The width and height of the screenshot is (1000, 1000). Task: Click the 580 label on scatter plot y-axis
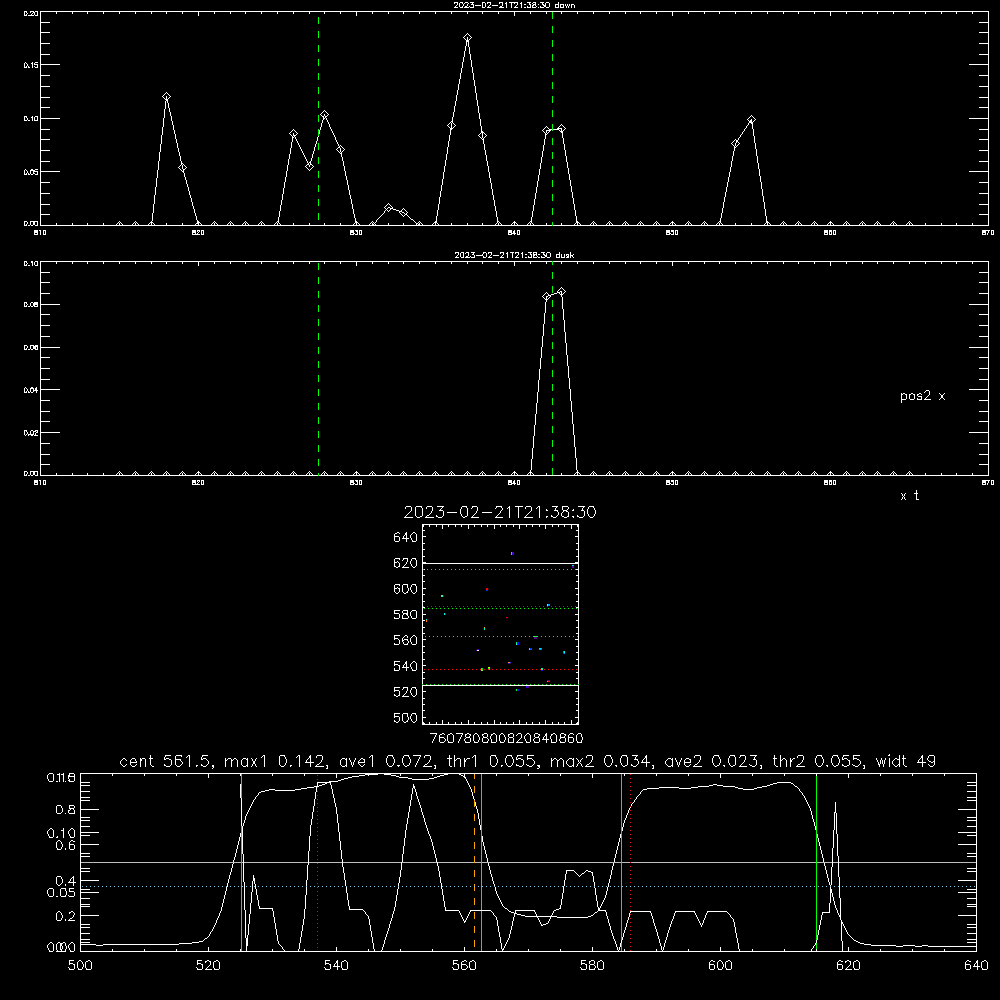[406, 615]
